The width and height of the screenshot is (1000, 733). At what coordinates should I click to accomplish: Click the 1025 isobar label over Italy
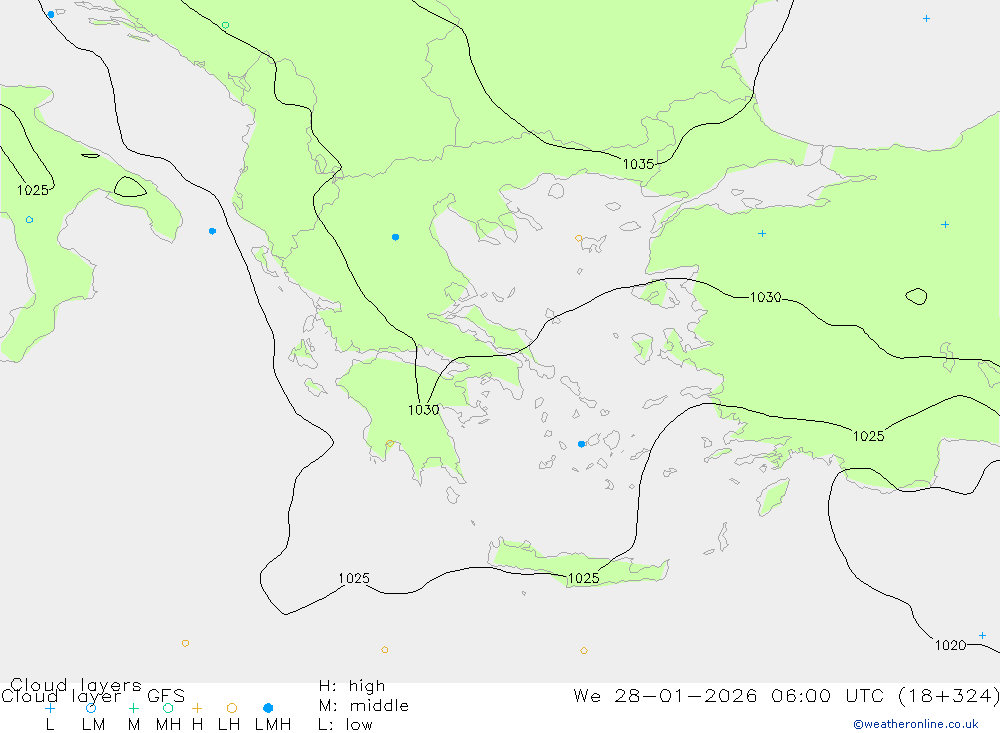pos(33,190)
